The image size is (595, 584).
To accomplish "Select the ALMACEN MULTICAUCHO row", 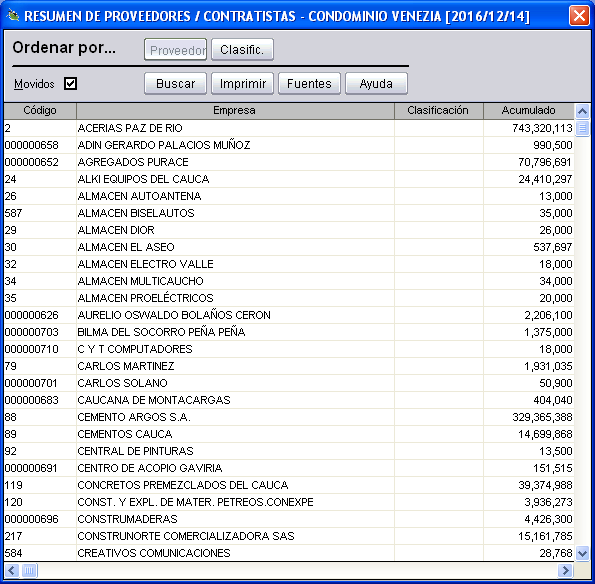I will point(289,281).
